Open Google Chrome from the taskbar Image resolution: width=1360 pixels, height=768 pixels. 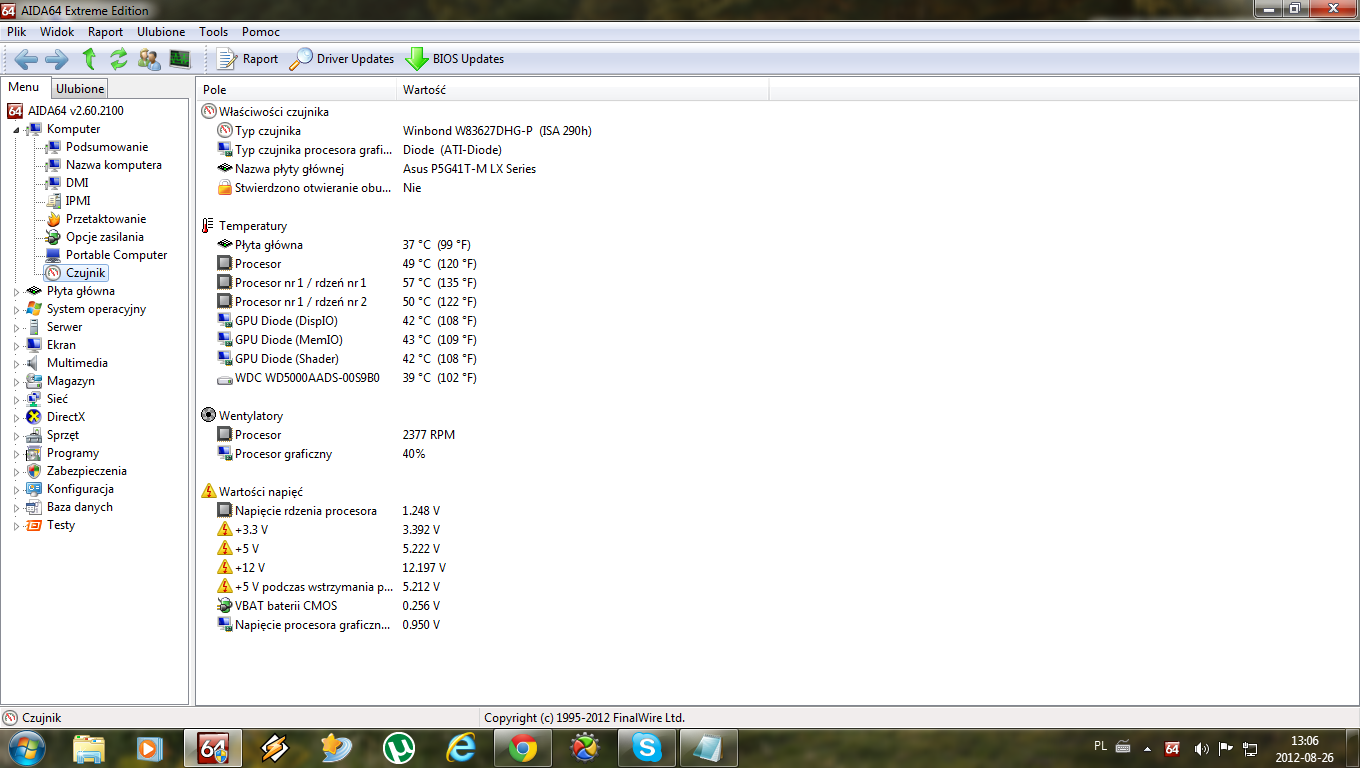[x=523, y=748]
